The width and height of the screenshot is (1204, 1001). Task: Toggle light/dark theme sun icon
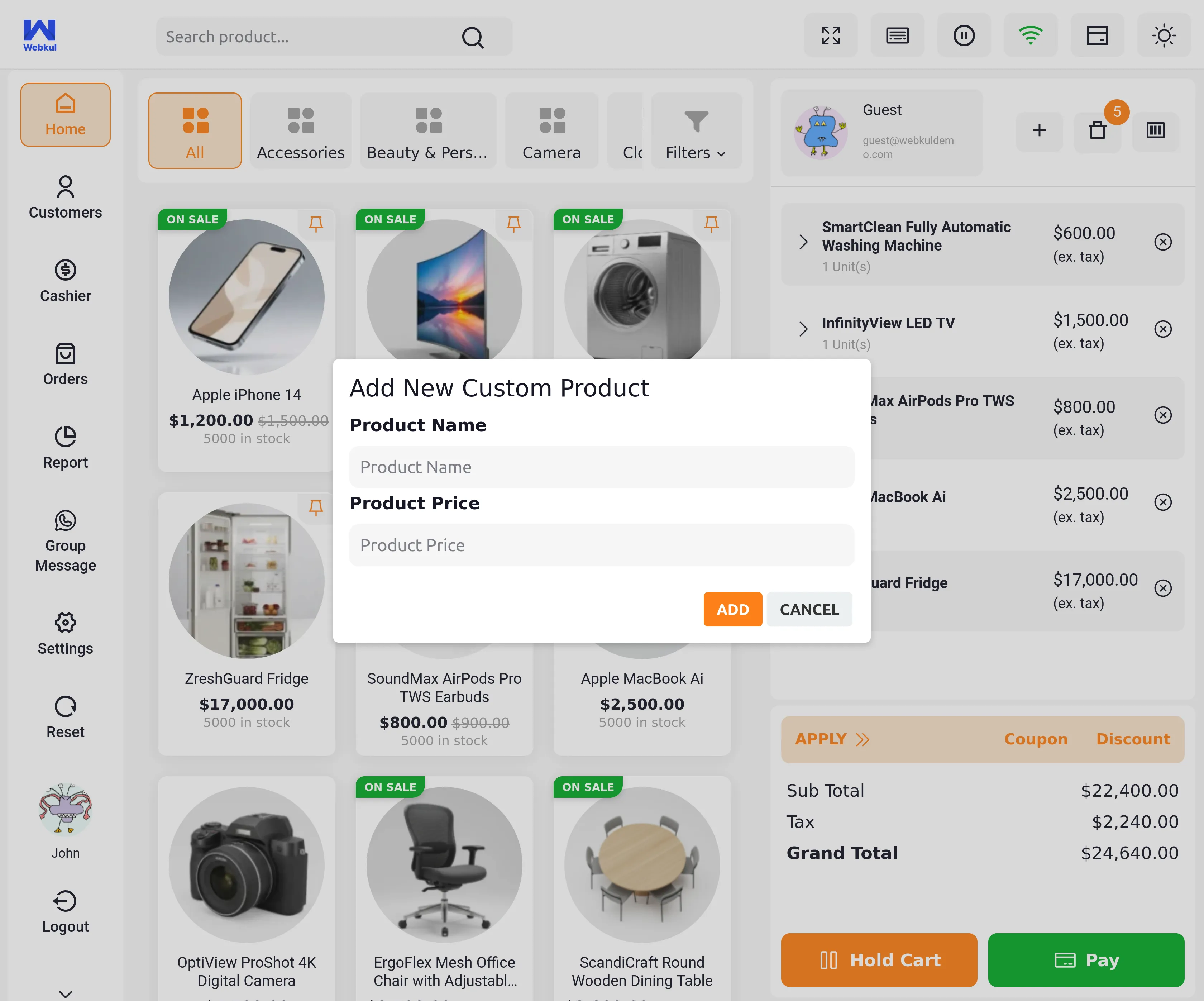(x=1164, y=35)
